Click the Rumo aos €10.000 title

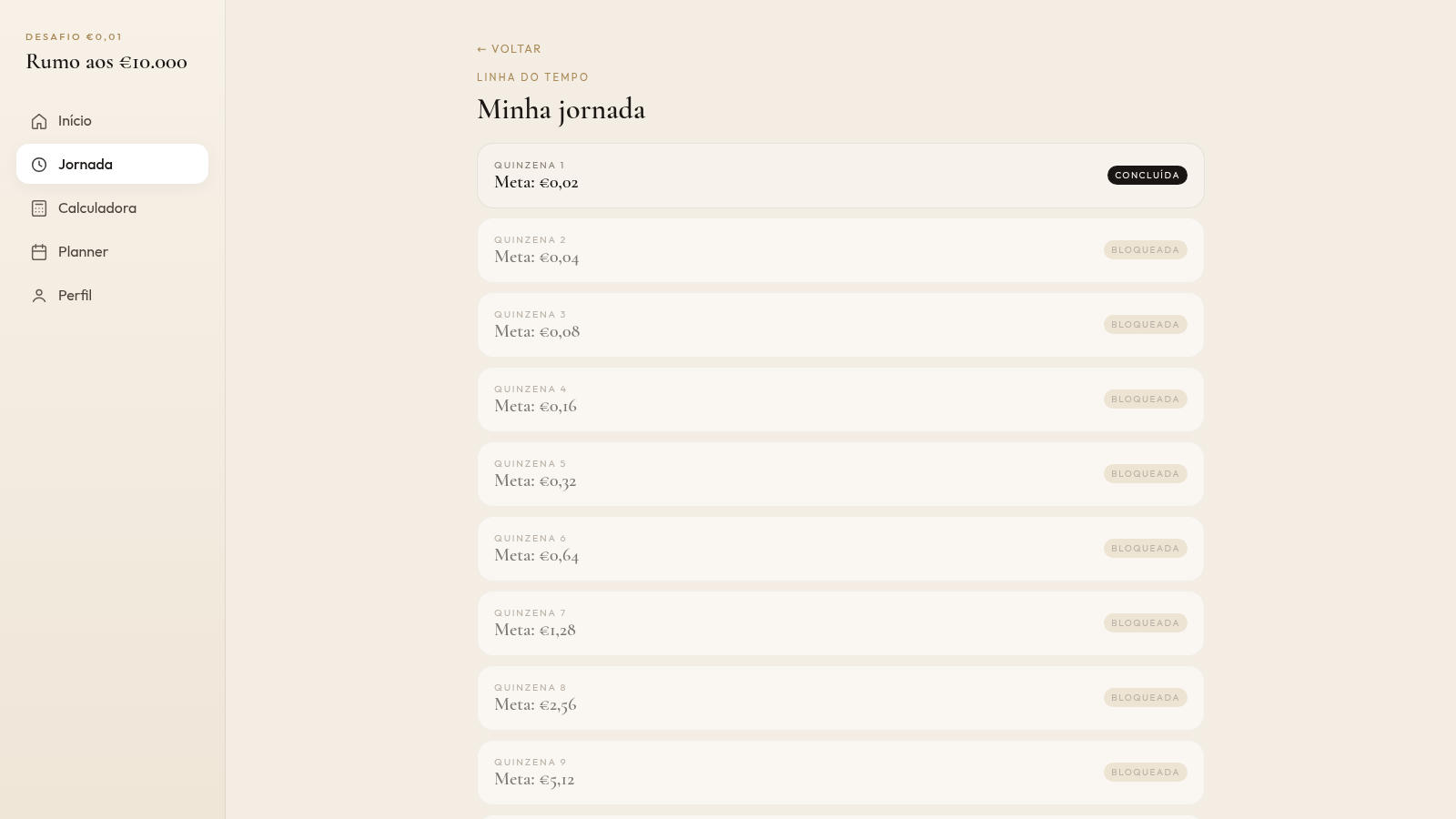tap(106, 62)
